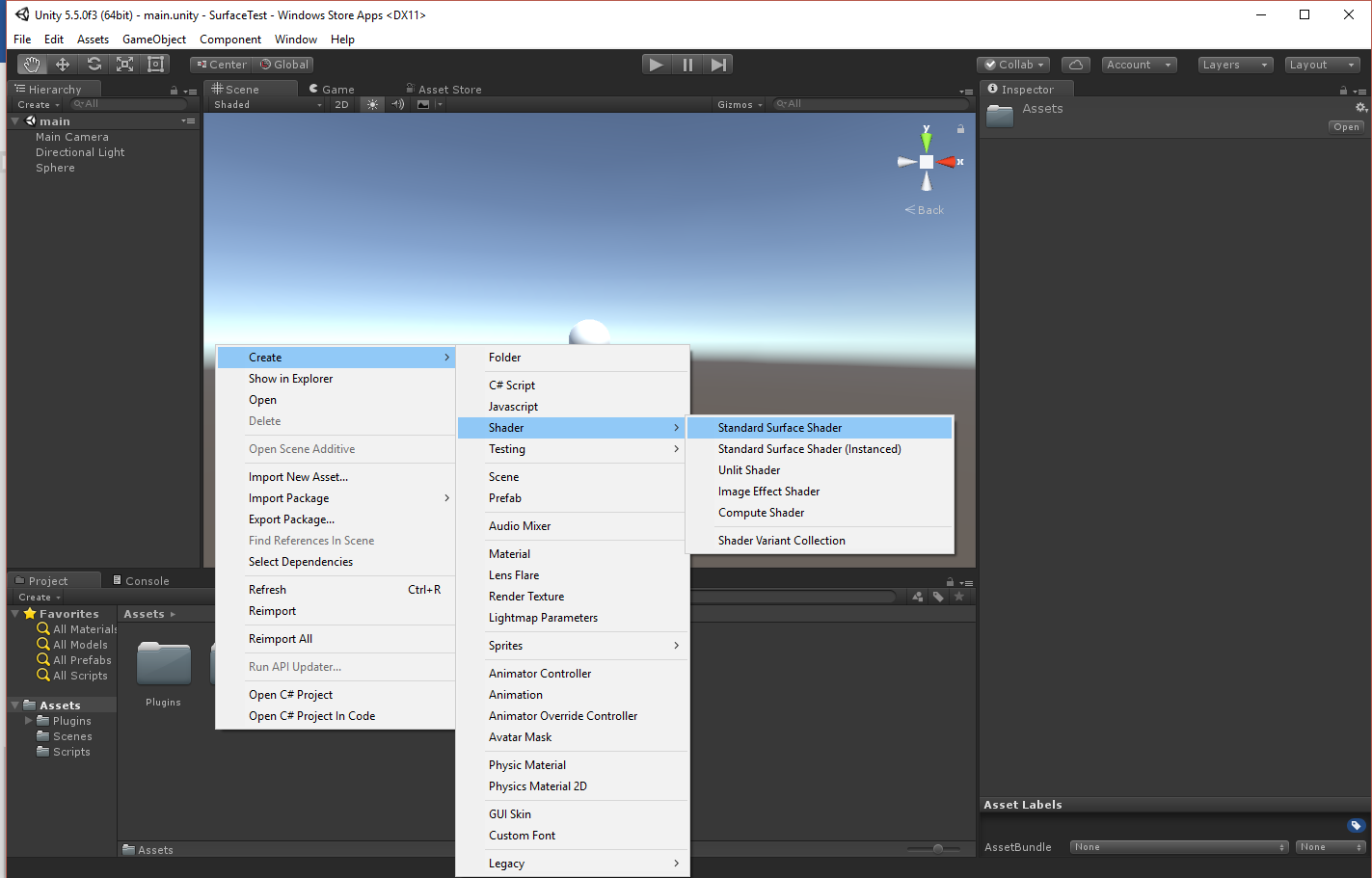Expand the Plugins folder in tree

29,721
